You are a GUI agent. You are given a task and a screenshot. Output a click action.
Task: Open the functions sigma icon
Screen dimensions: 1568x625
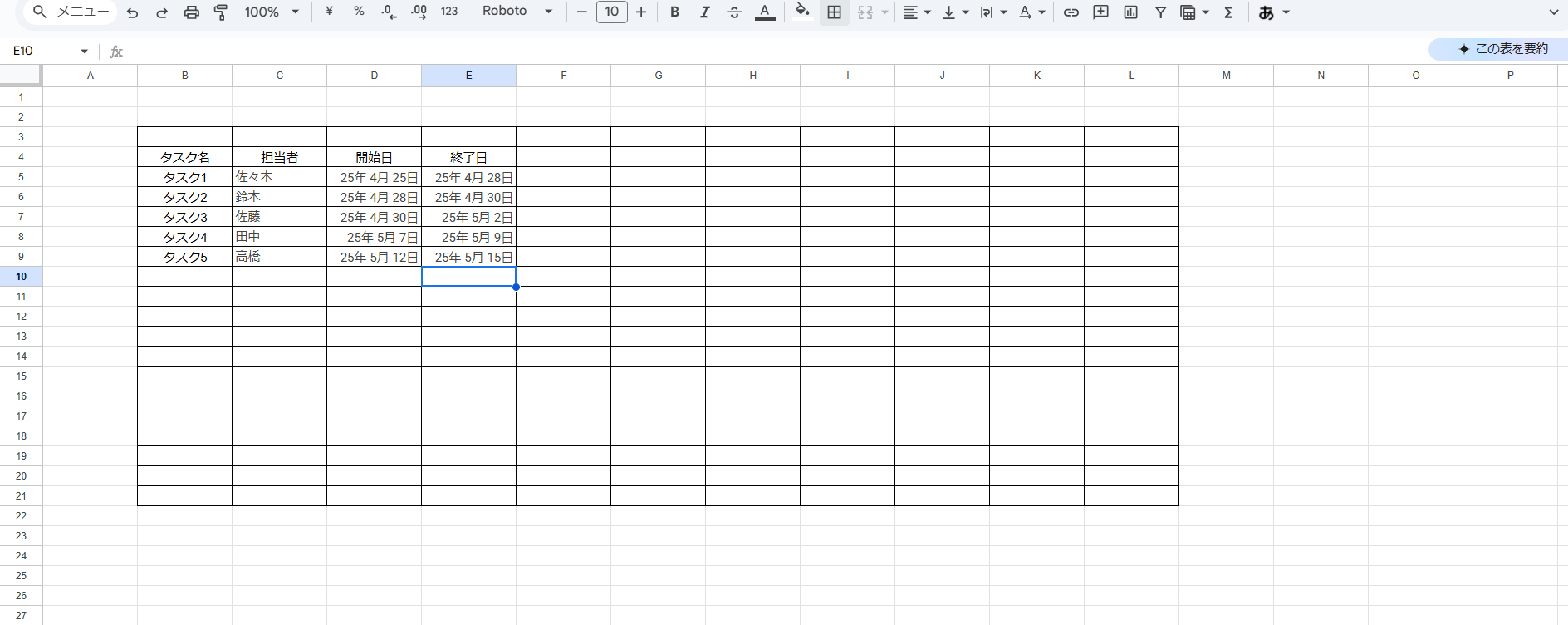tap(1228, 12)
